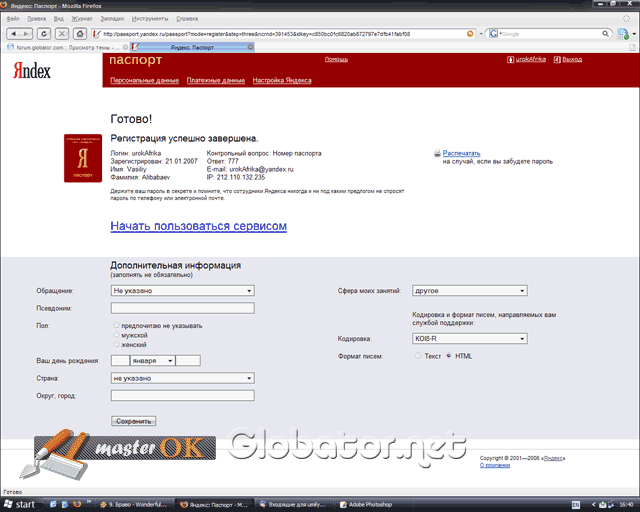Open the Обращение dropdown

(183, 290)
